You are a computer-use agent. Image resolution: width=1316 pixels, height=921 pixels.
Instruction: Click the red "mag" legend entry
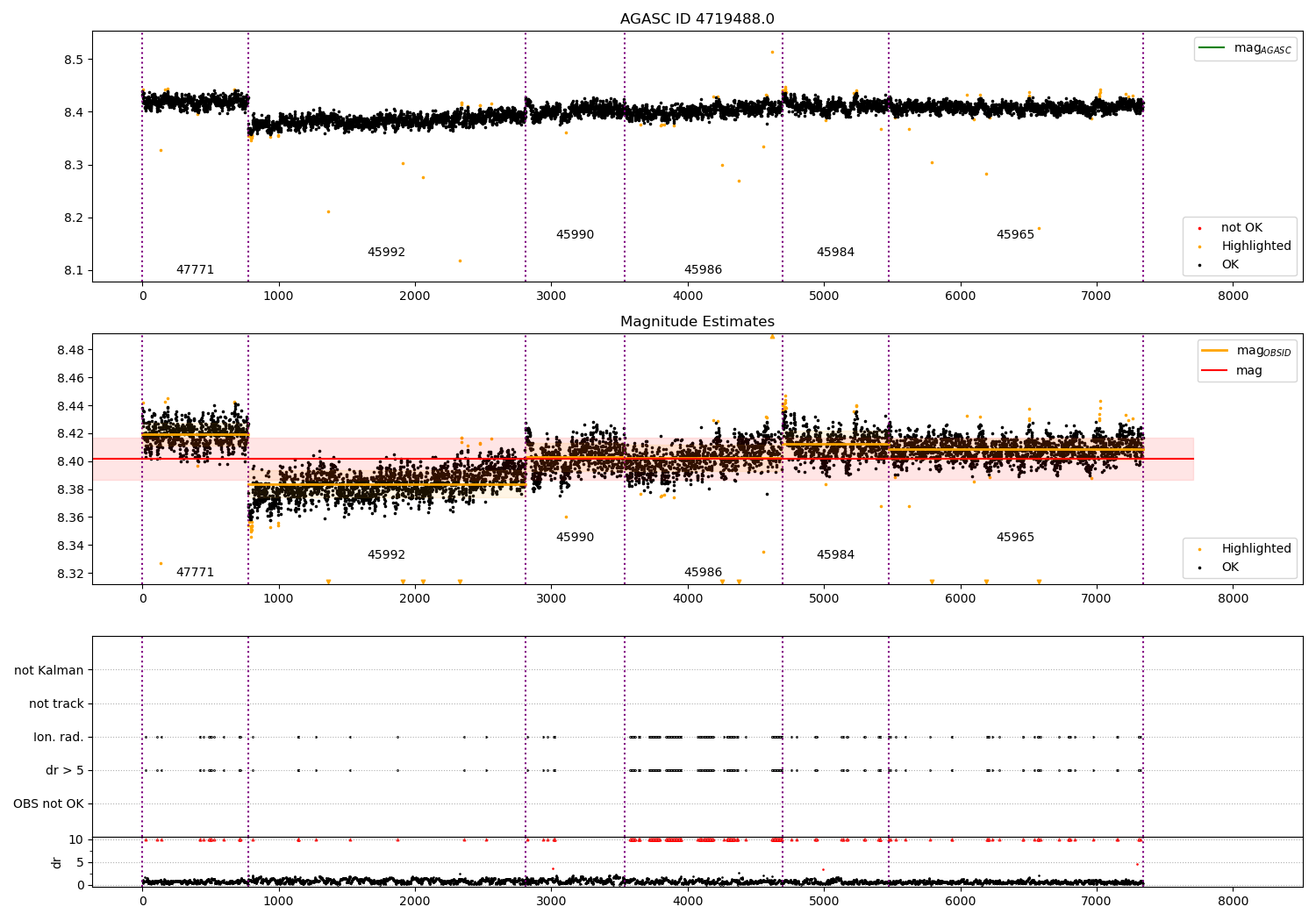(x=1249, y=371)
